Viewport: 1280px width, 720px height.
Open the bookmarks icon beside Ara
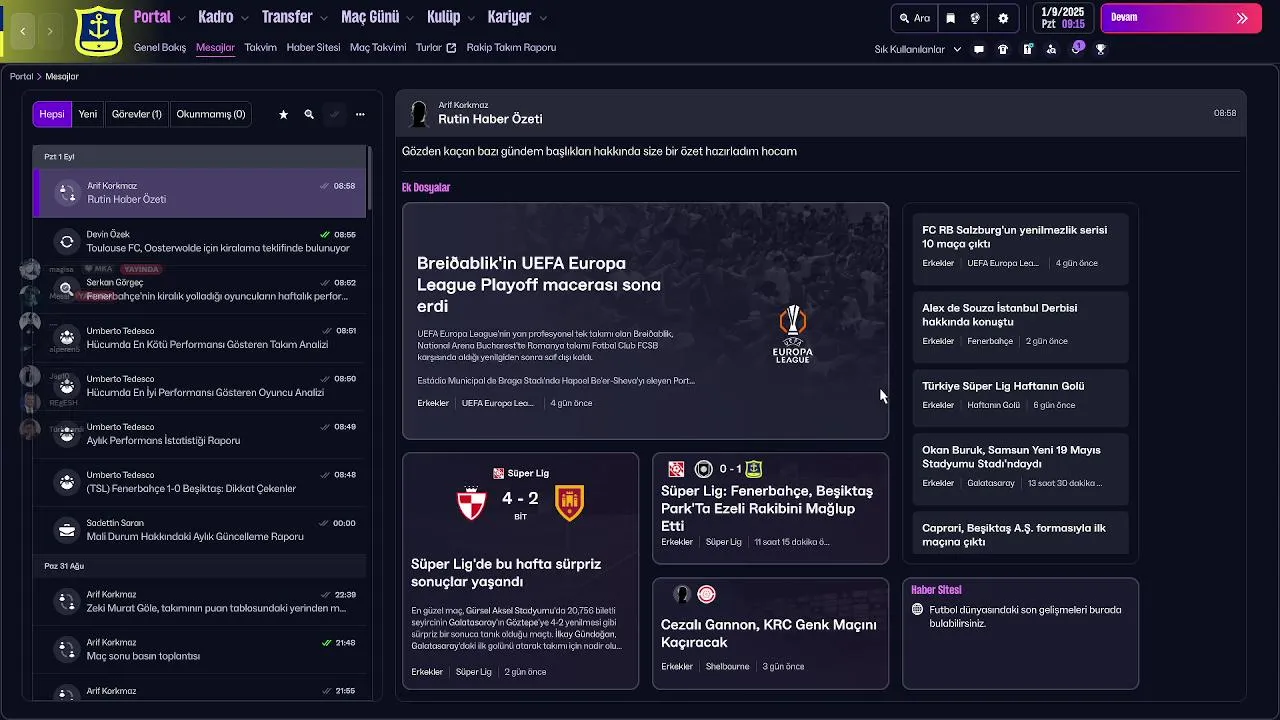point(950,18)
